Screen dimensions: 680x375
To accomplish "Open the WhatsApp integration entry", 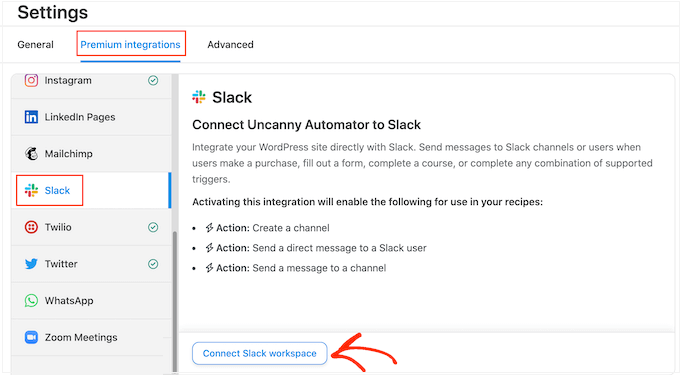I will tap(92, 300).
